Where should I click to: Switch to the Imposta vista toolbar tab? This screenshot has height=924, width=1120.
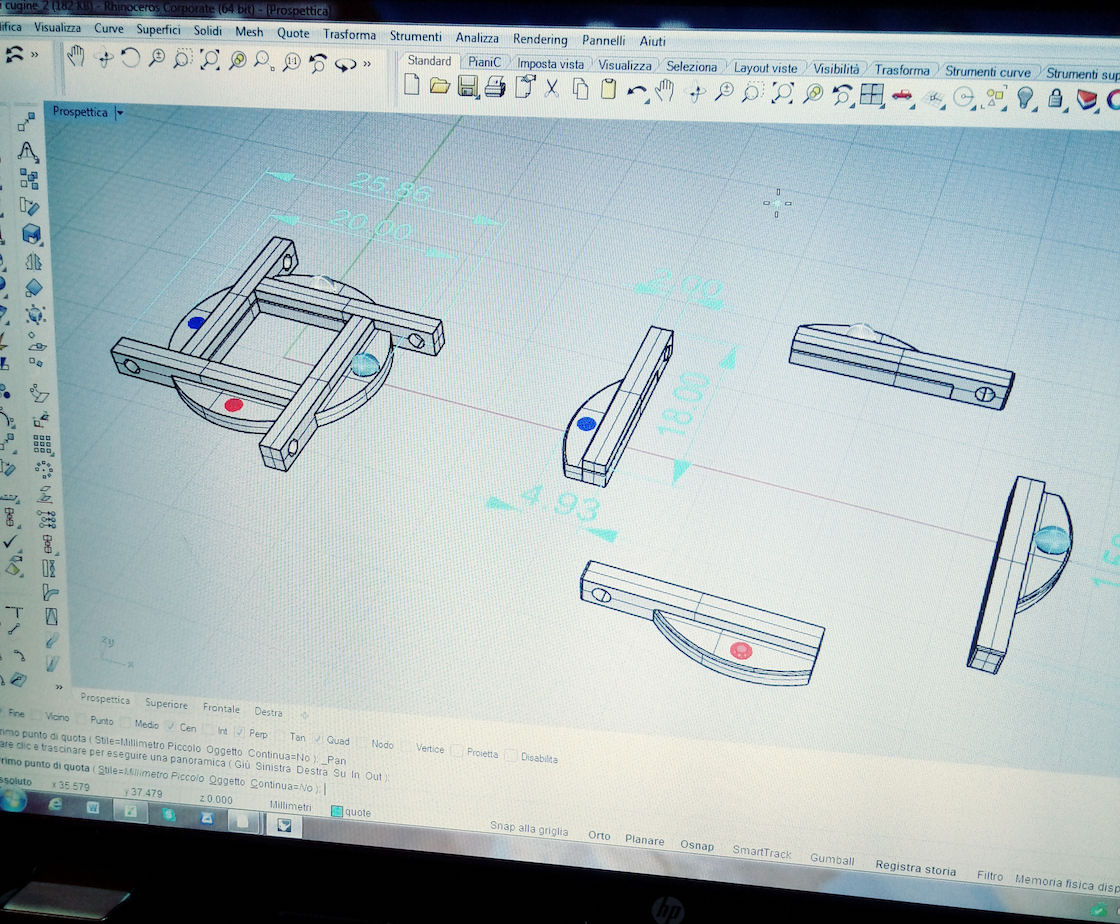tap(550, 64)
